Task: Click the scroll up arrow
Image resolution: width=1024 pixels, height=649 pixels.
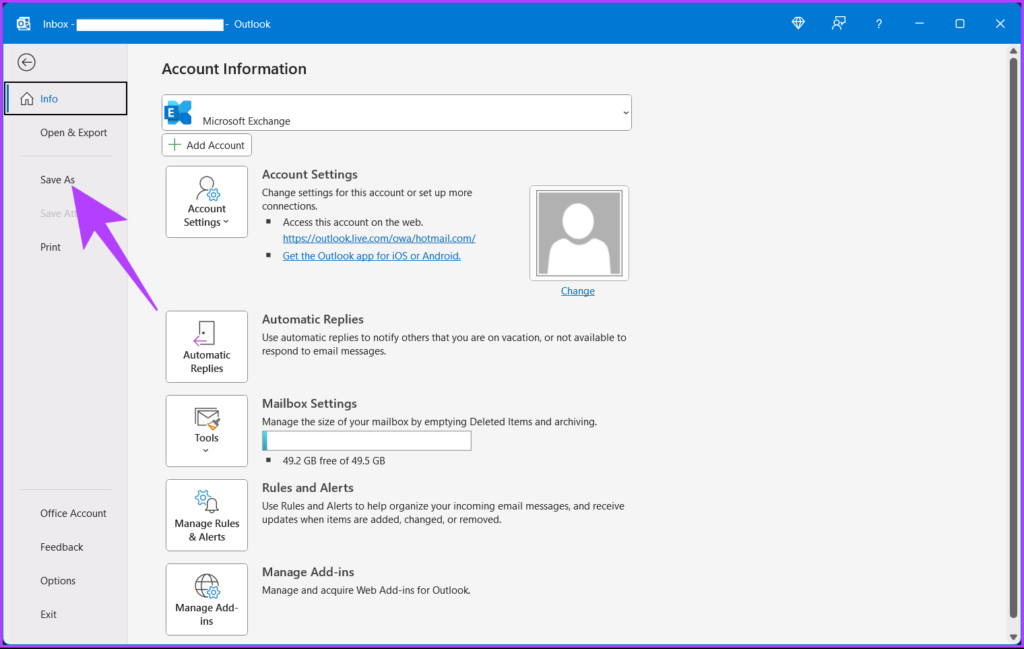Action: click(x=1013, y=51)
